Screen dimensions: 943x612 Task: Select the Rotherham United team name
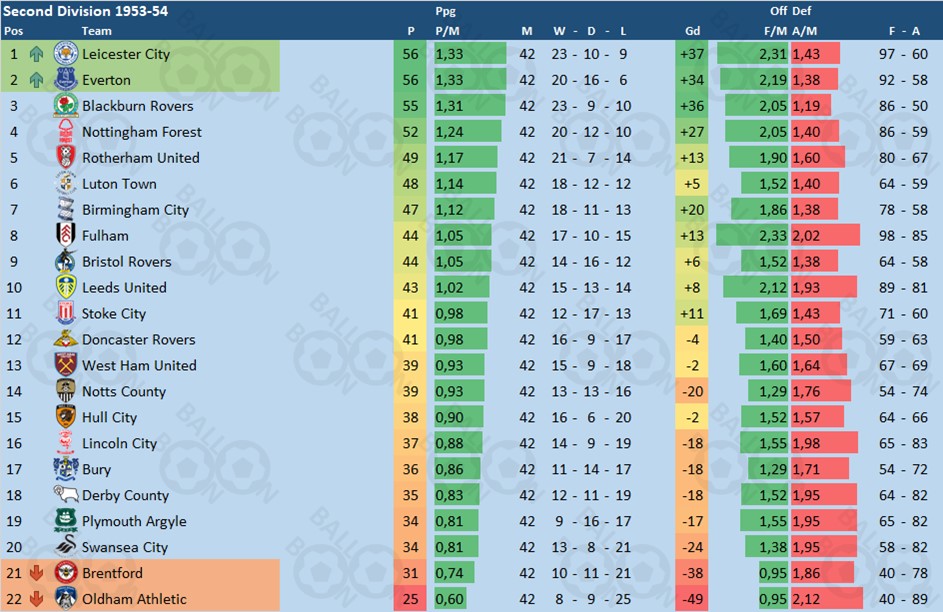[x=141, y=158]
